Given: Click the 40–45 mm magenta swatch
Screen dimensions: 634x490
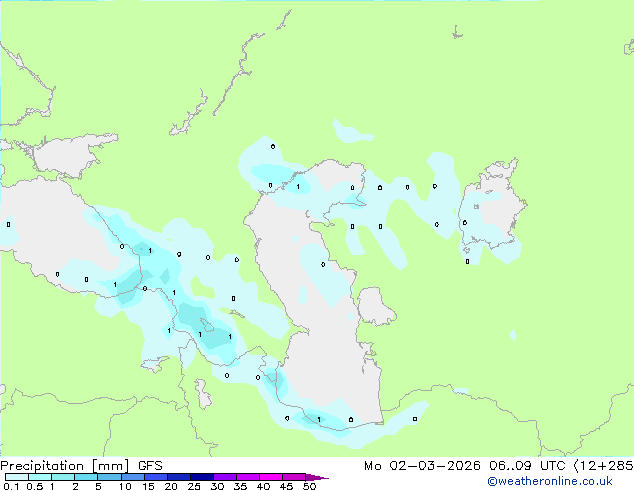Looking at the screenshot, I should (x=271, y=477).
